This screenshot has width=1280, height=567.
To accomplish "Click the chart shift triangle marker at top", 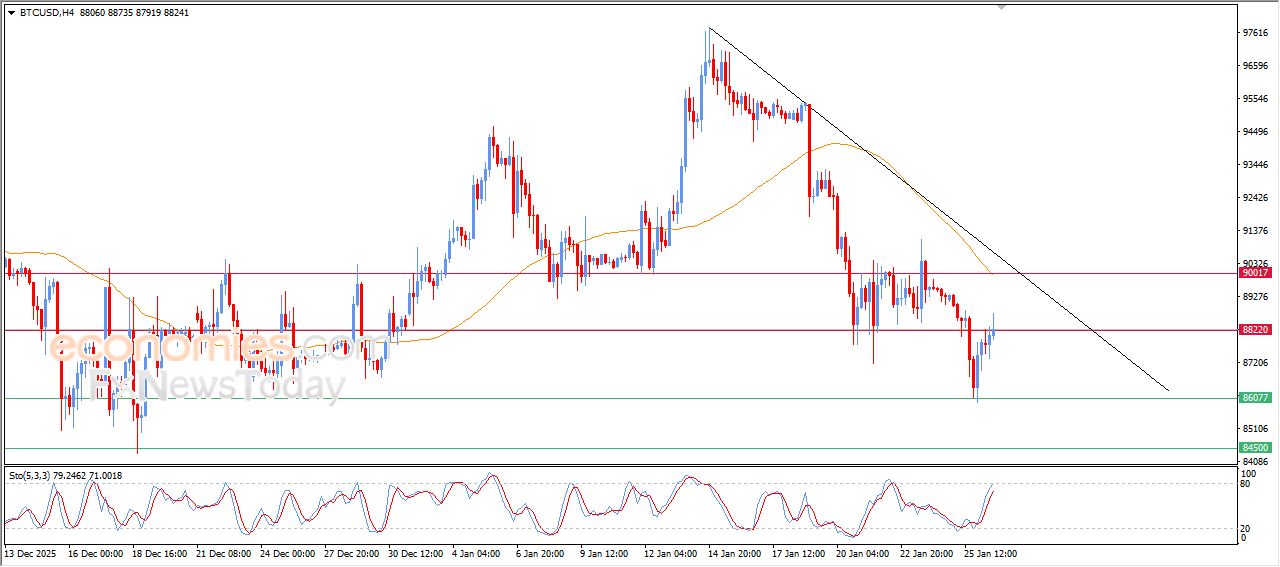I will click(x=1001, y=7).
